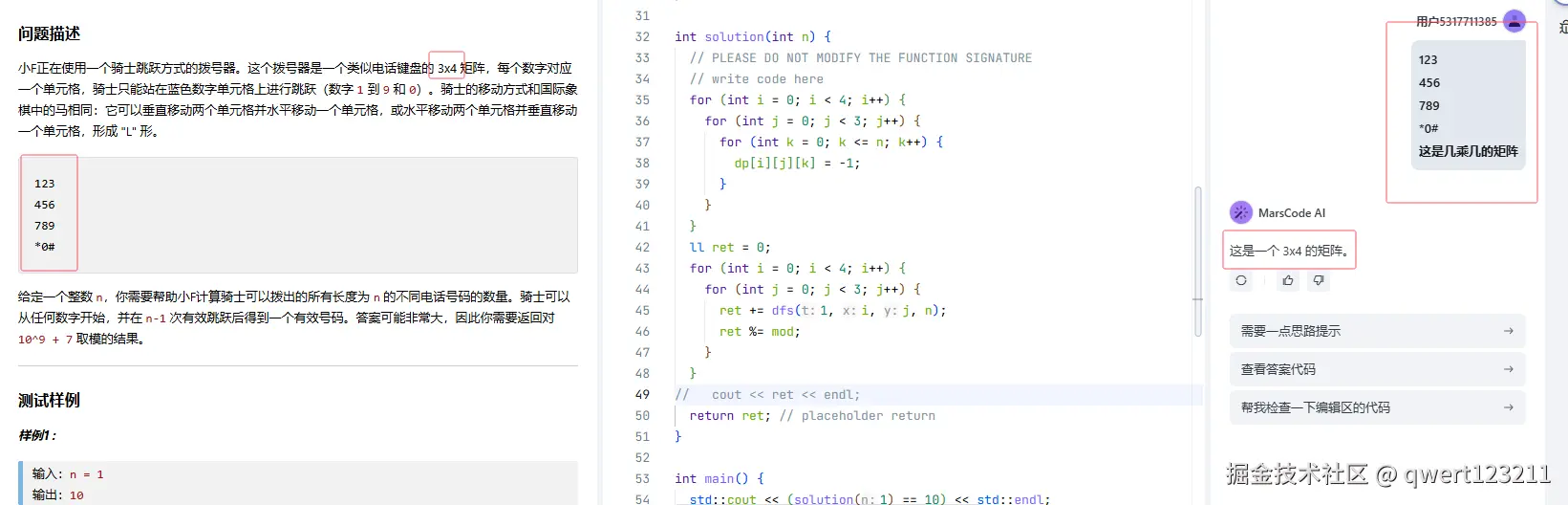Click the 'ret %= mod;' code line
This screenshot has width=1568, height=505.
click(760, 331)
